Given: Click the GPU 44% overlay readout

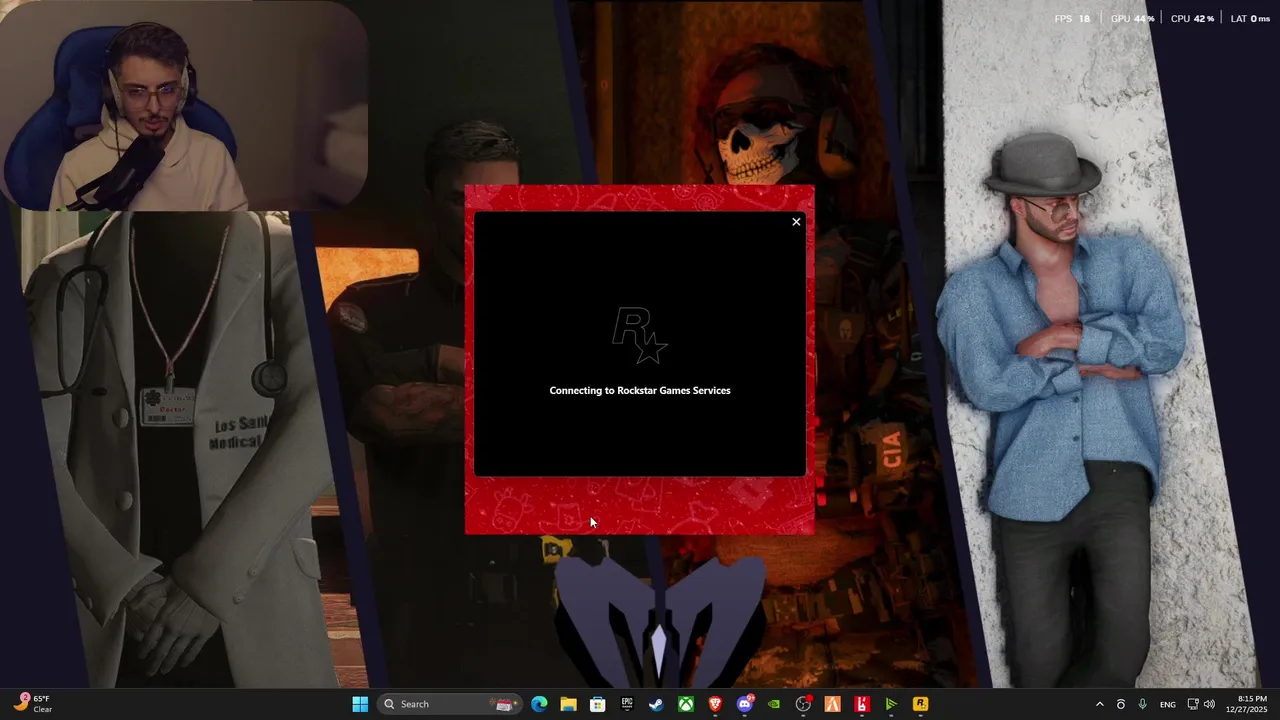Looking at the screenshot, I should [x=1133, y=19].
